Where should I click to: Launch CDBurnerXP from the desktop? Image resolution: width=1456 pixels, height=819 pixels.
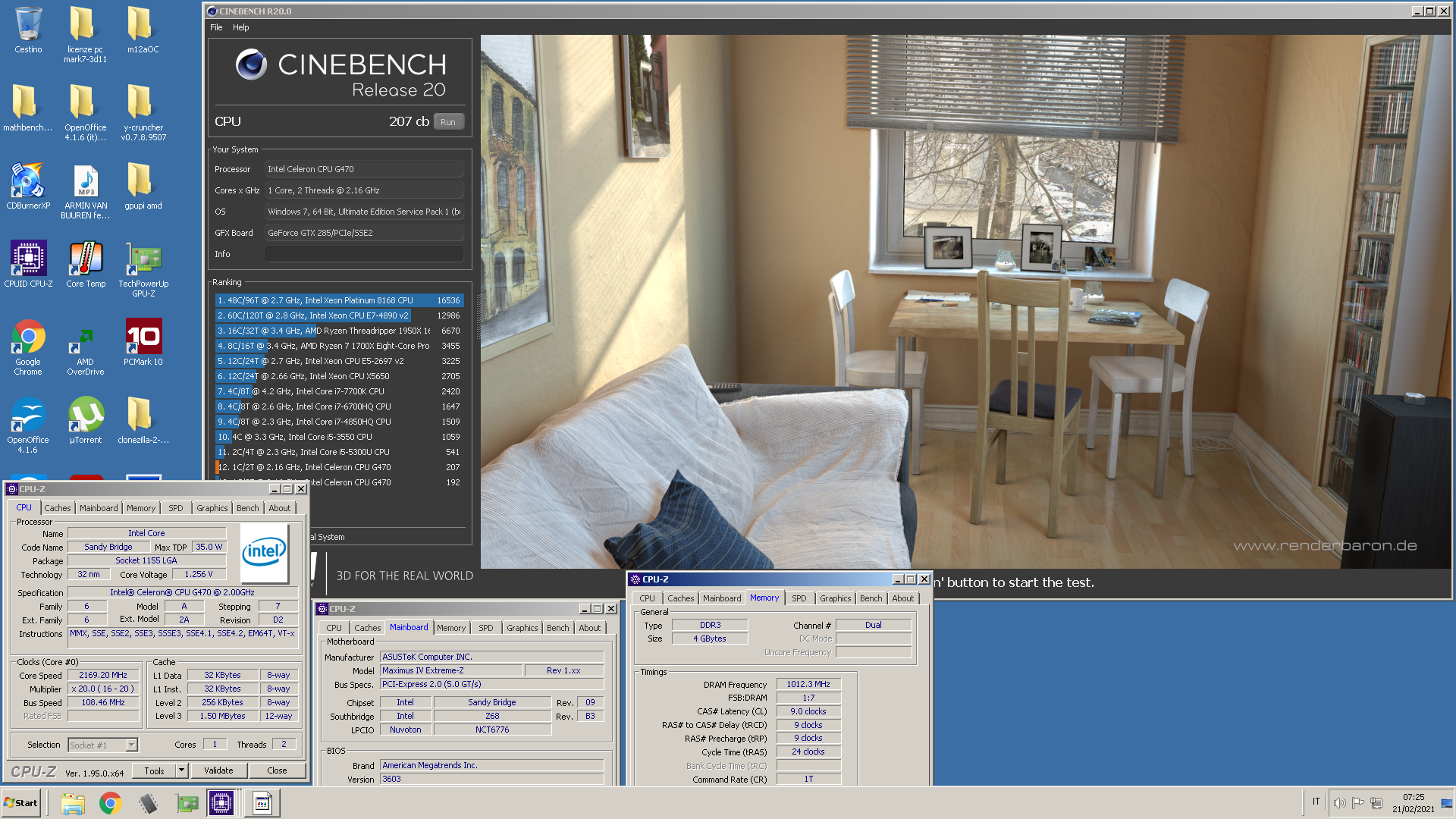click(28, 186)
